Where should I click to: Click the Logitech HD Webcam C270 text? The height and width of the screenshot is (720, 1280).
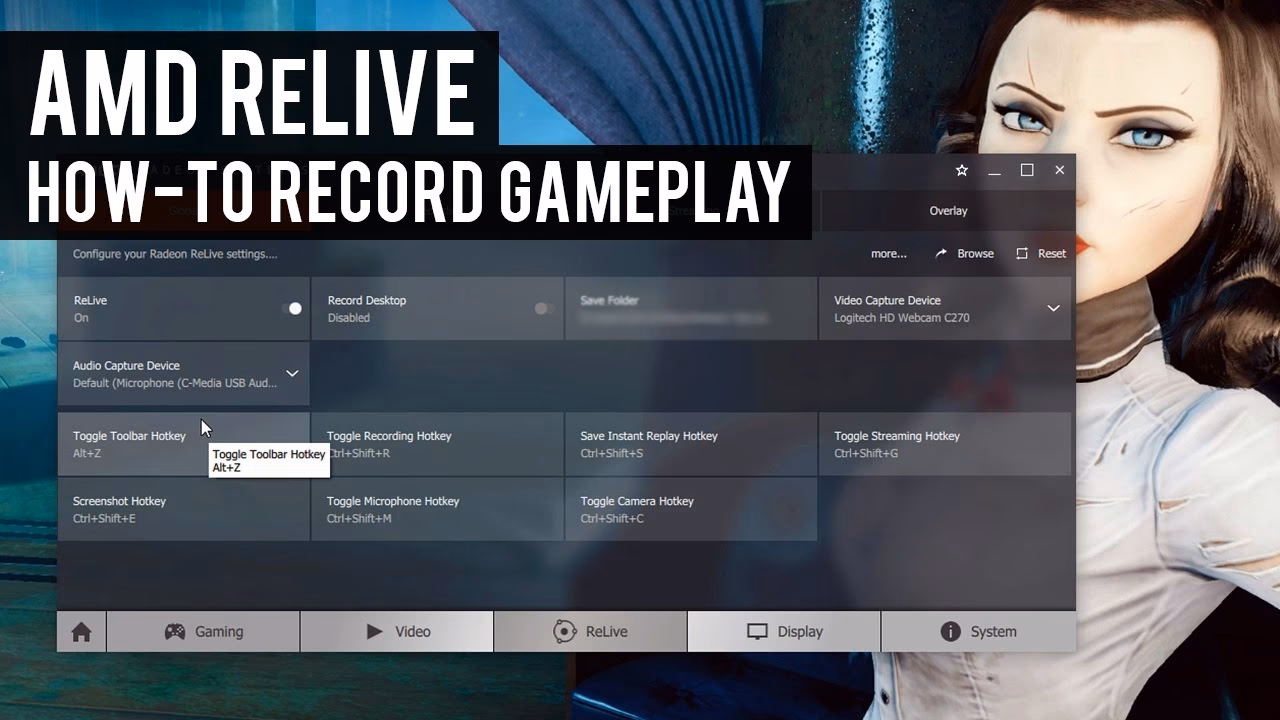902,318
